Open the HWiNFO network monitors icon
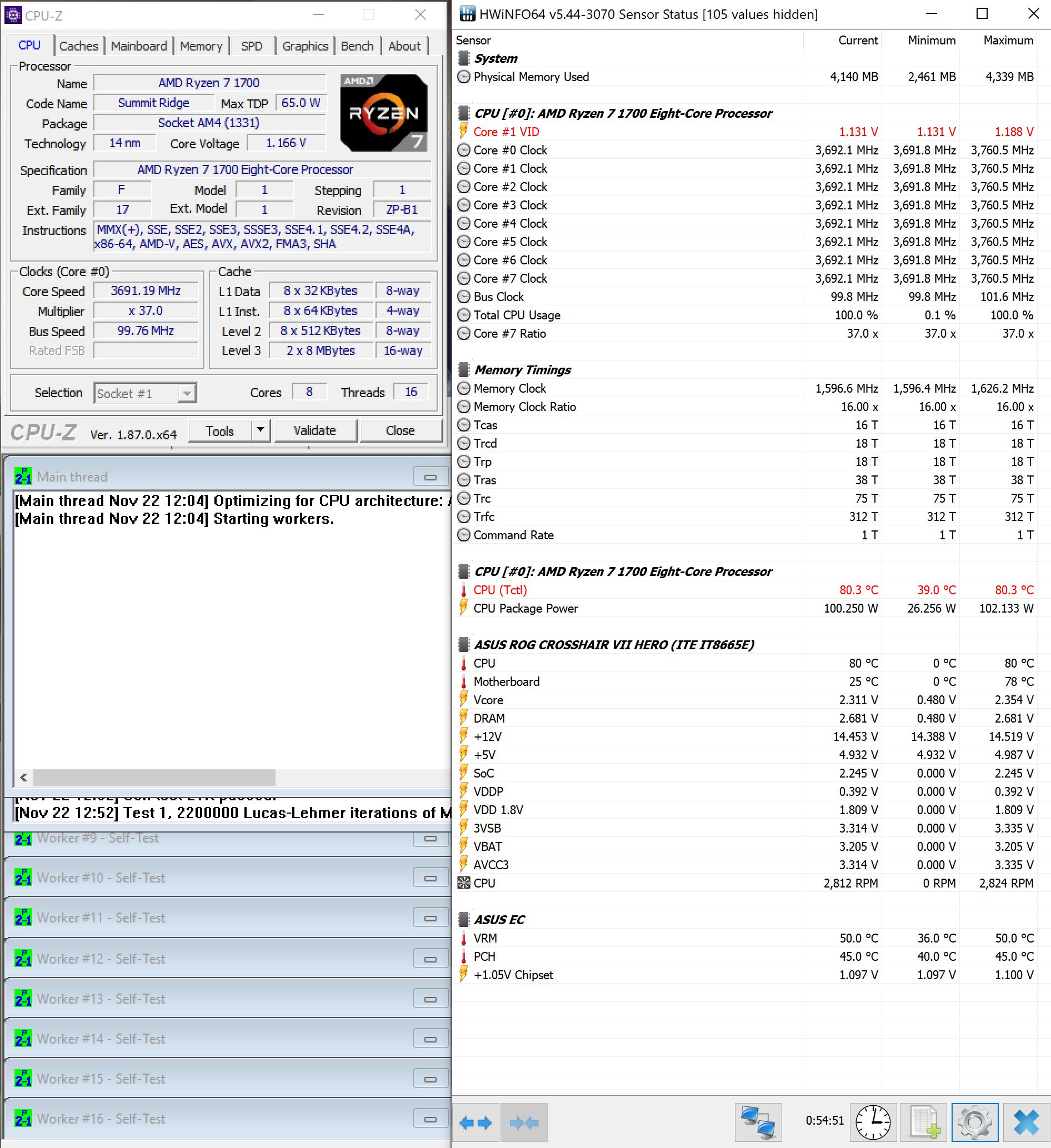Viewport: 1051px width, 1148px height. point(758,1122)
